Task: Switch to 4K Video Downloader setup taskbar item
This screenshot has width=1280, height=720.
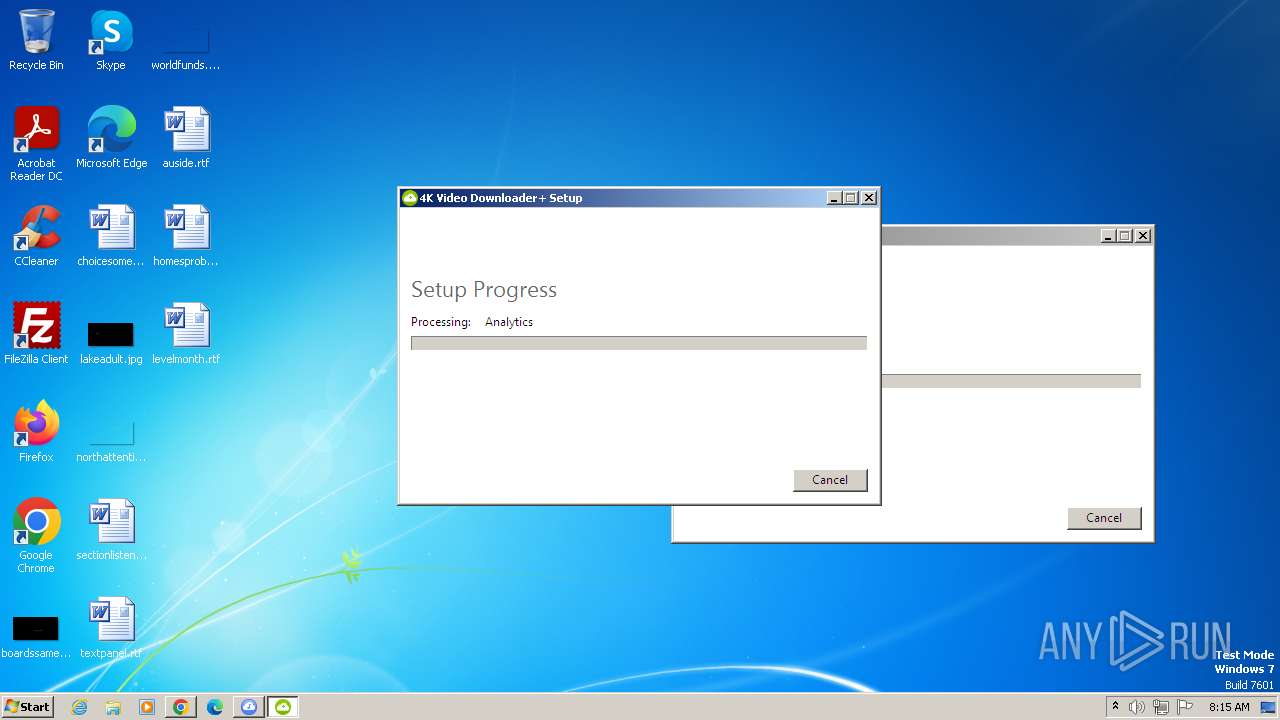Action: [283, 707]
